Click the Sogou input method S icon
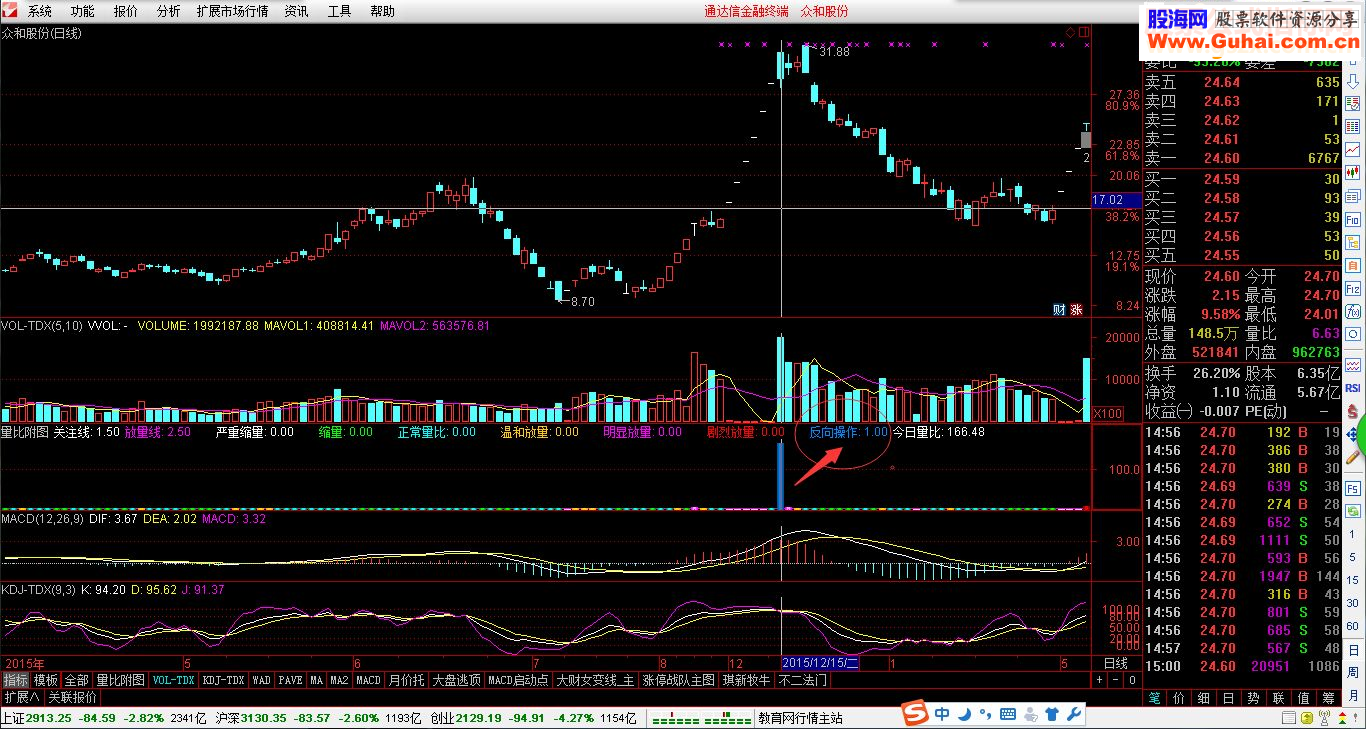The width and height of the screenshot is (1366, 729). coord(914,713)
